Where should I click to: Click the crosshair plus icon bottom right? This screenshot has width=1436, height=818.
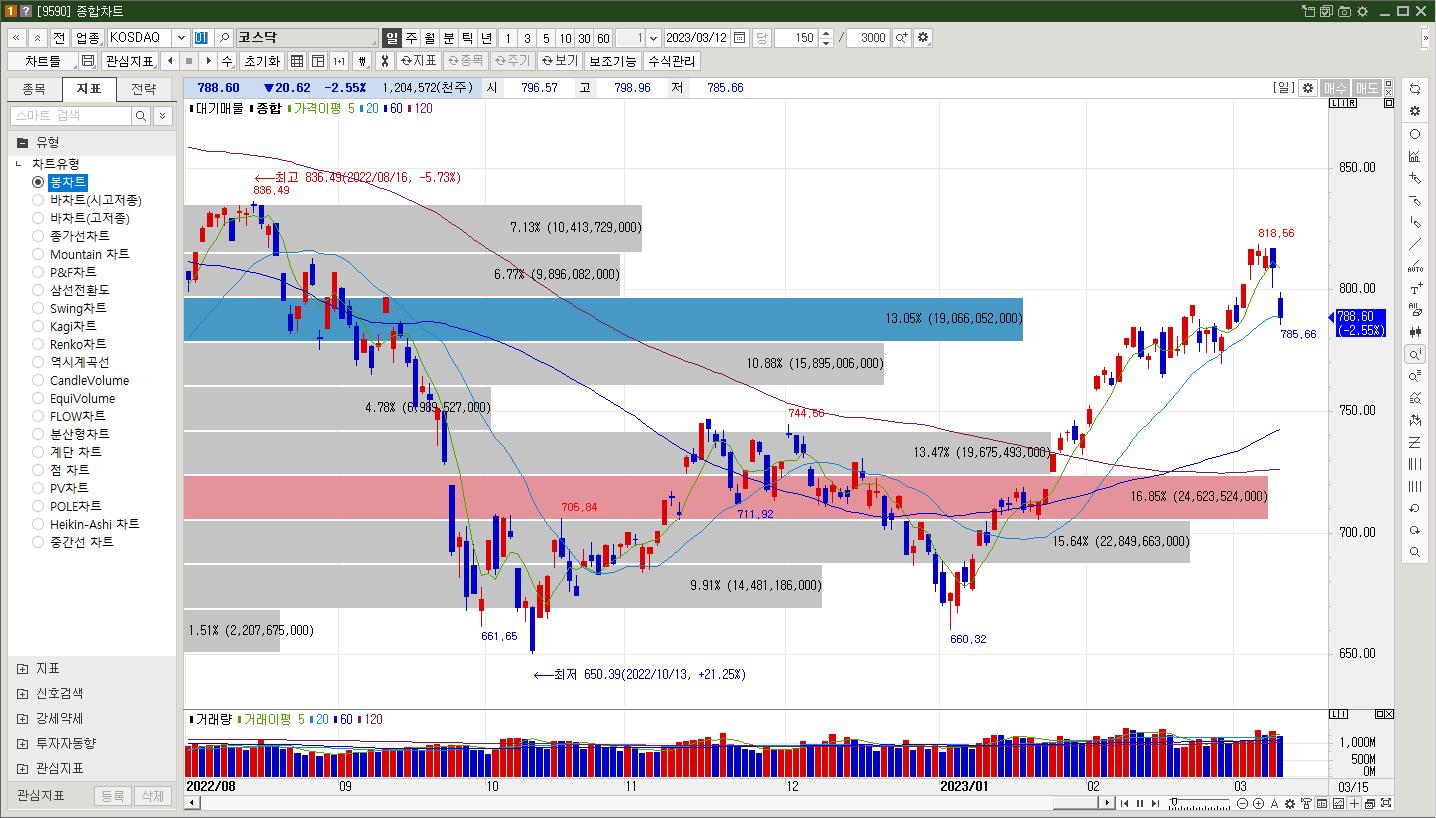point(1354,804)
